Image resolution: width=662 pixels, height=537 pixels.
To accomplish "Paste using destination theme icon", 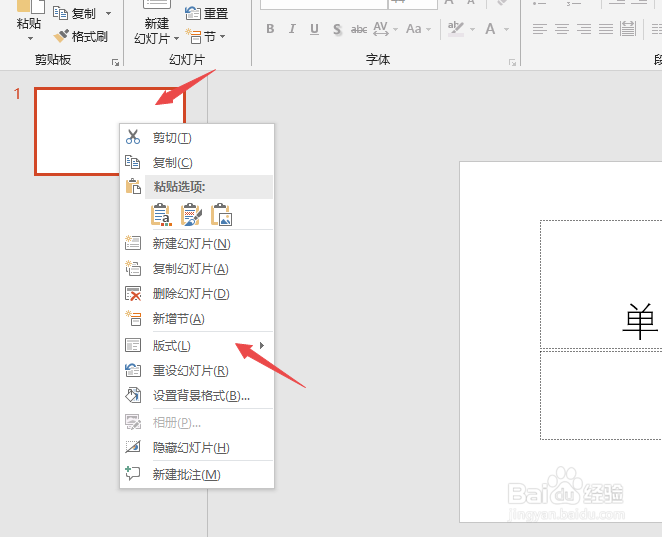I will coord(161,214).
